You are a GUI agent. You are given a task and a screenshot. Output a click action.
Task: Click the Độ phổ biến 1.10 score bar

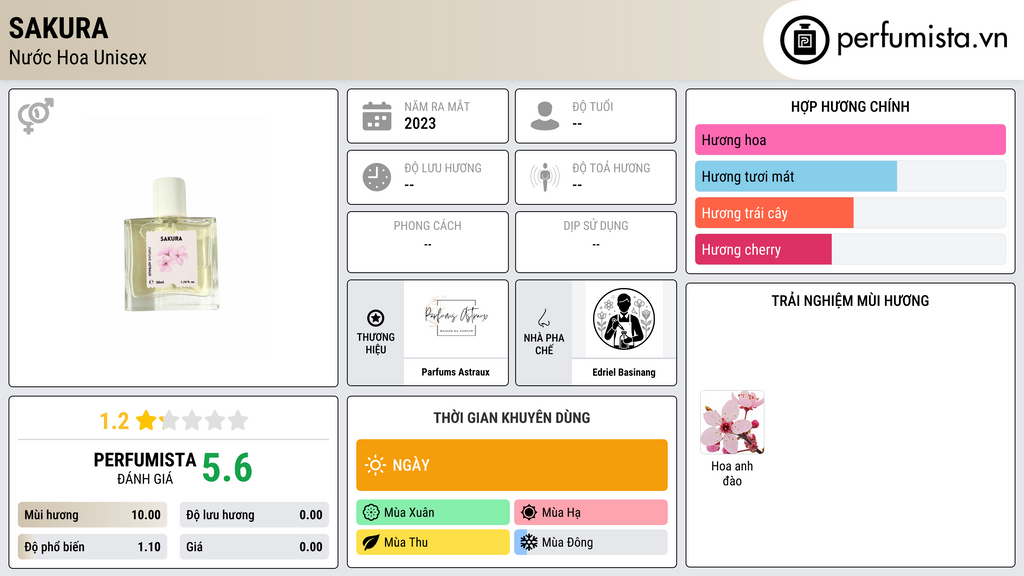click(92, 547)
